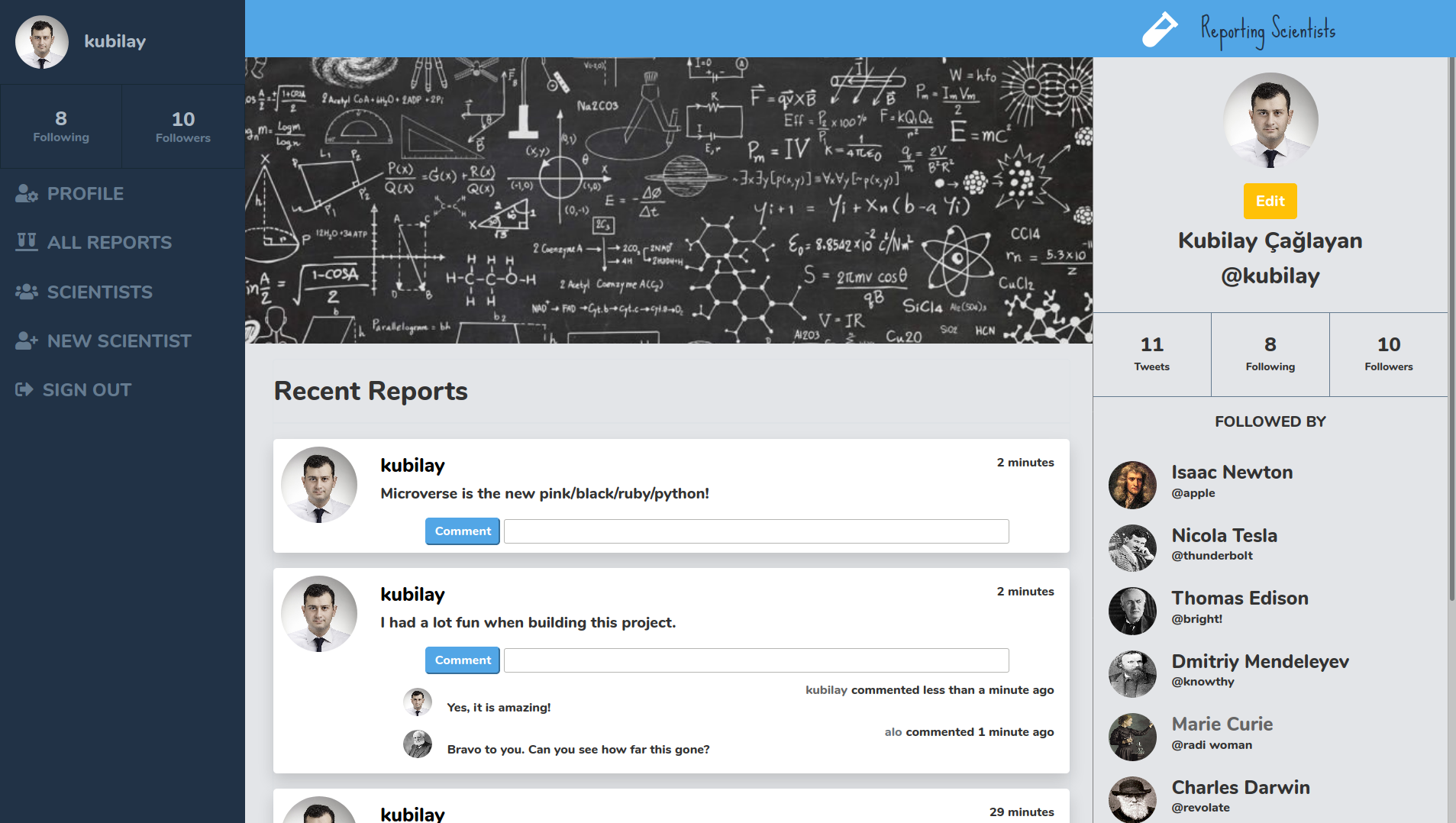Click the test tube logo icon in header
Image resolution: width=1456 pixels, height=823 pixels.
(x=1160, y=30)
